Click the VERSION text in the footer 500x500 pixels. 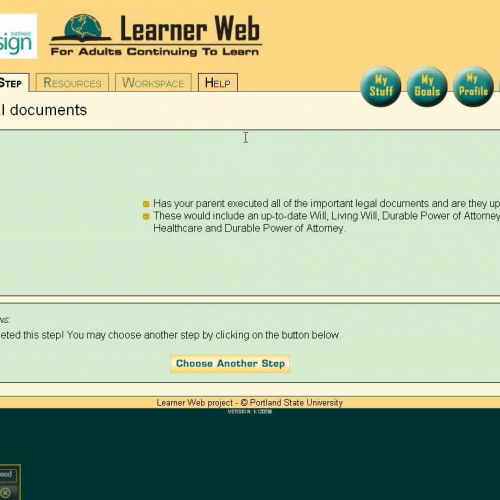250,412
